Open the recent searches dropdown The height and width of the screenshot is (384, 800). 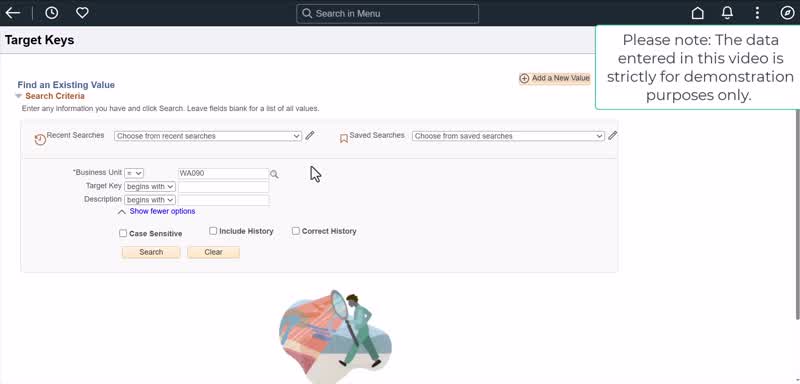208,136
